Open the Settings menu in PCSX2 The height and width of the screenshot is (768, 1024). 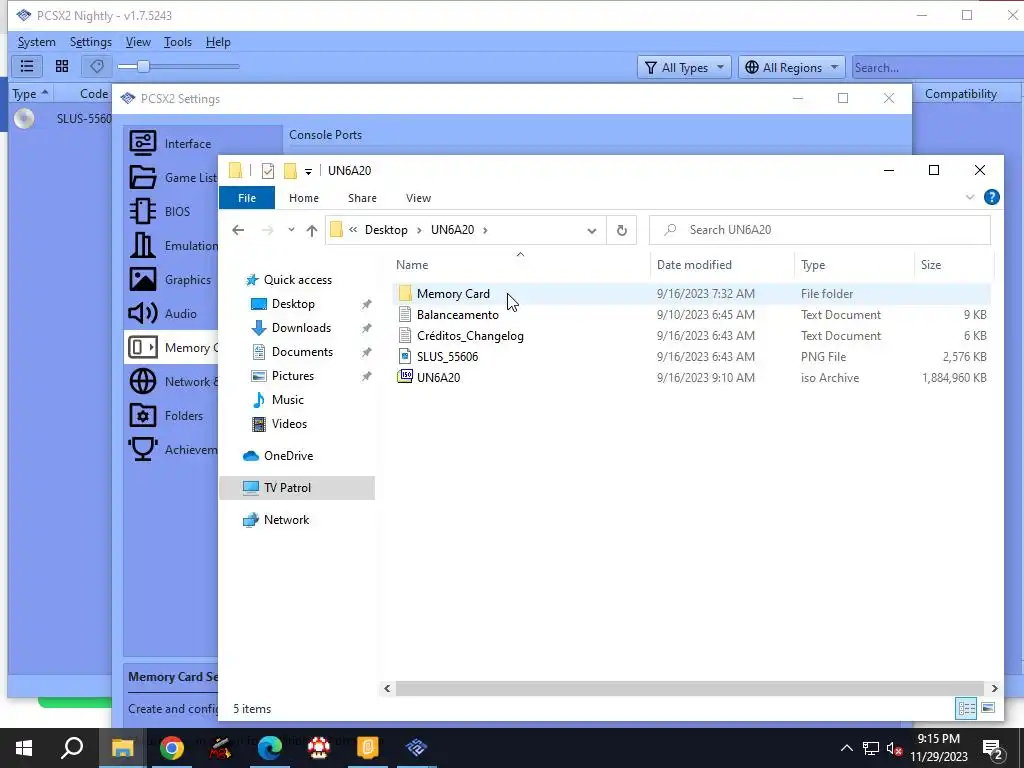click(91, 42)
